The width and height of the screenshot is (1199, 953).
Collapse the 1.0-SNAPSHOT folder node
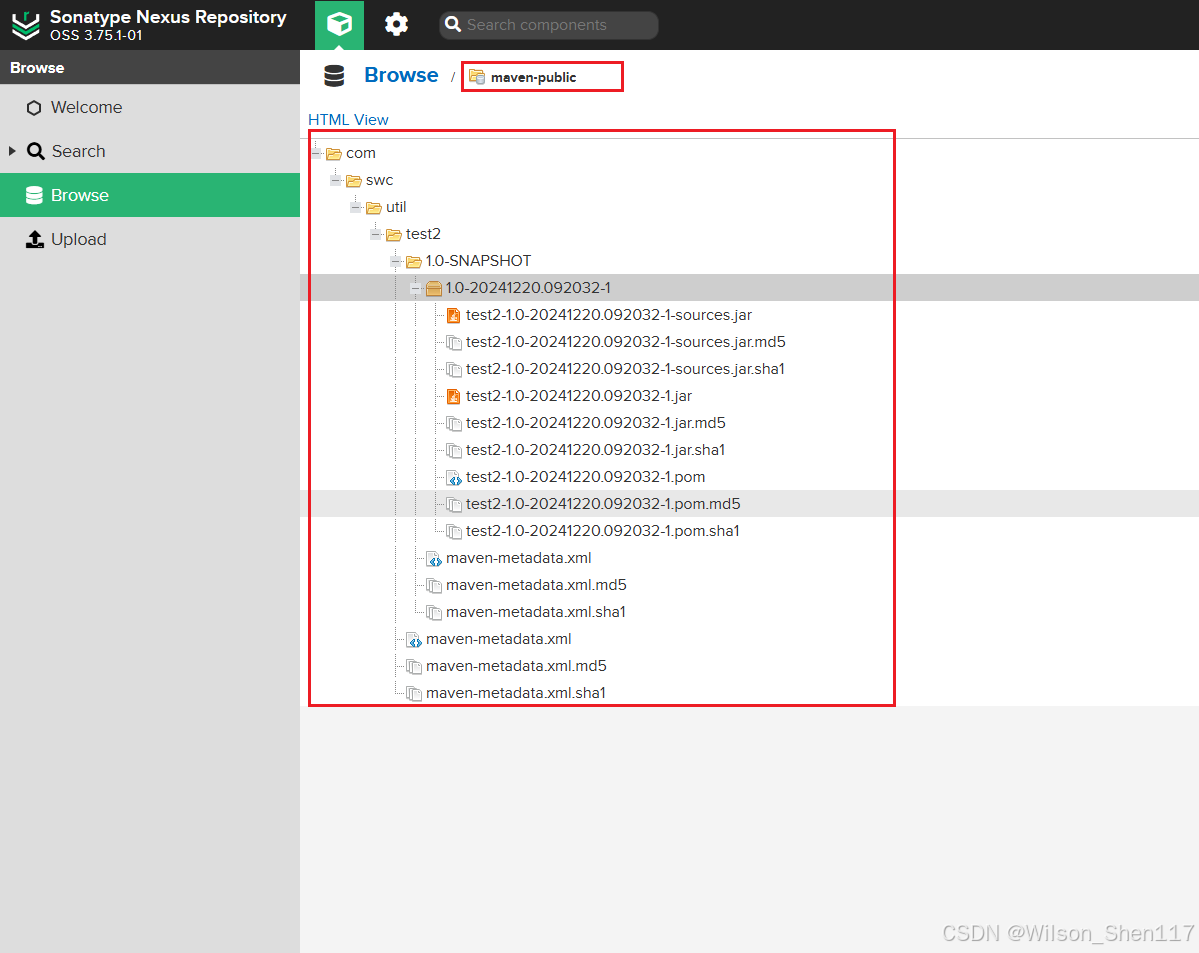[395, 262]
